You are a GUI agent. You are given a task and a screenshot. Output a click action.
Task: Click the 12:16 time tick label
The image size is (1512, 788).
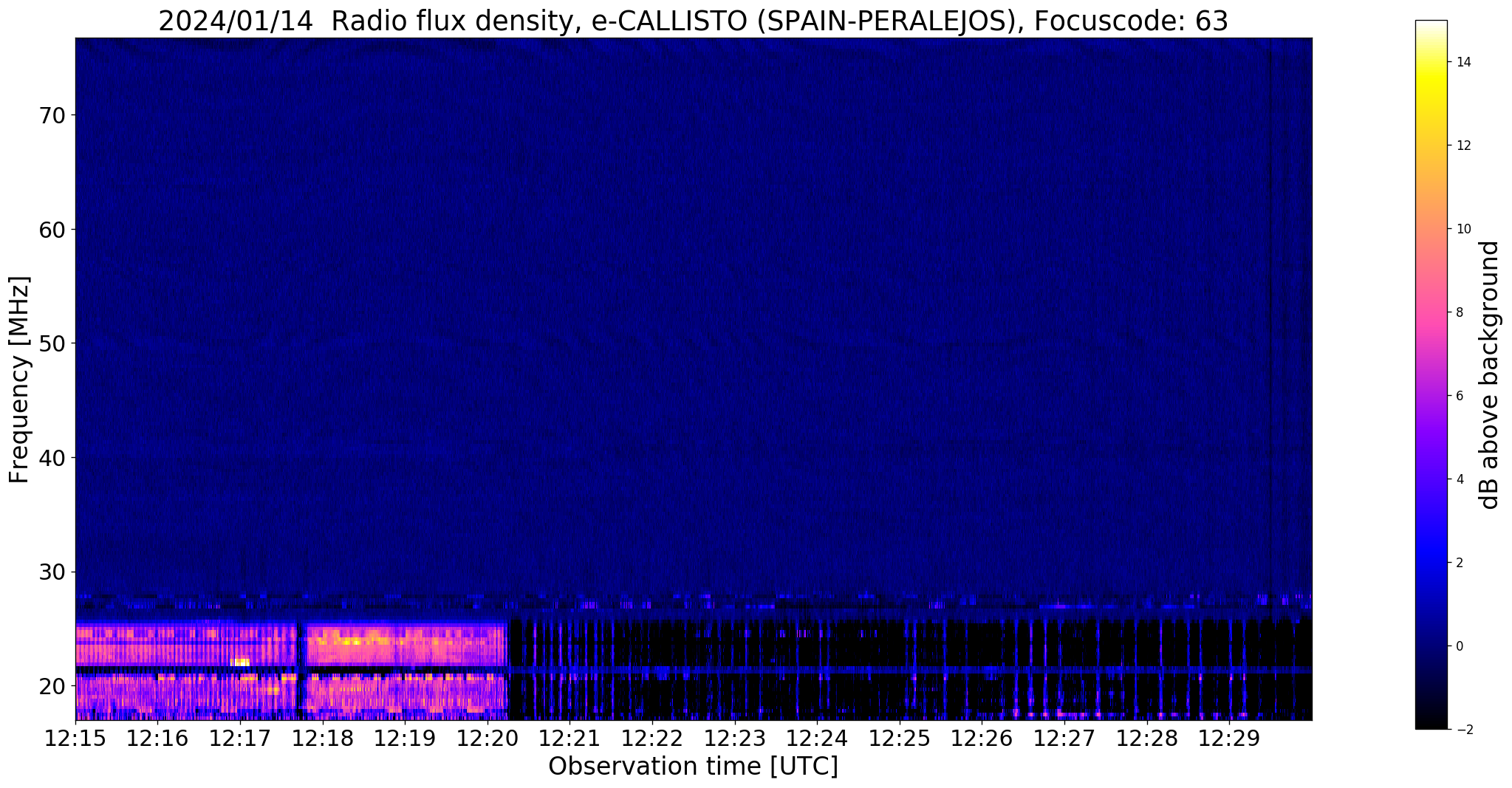coord(157,739)
